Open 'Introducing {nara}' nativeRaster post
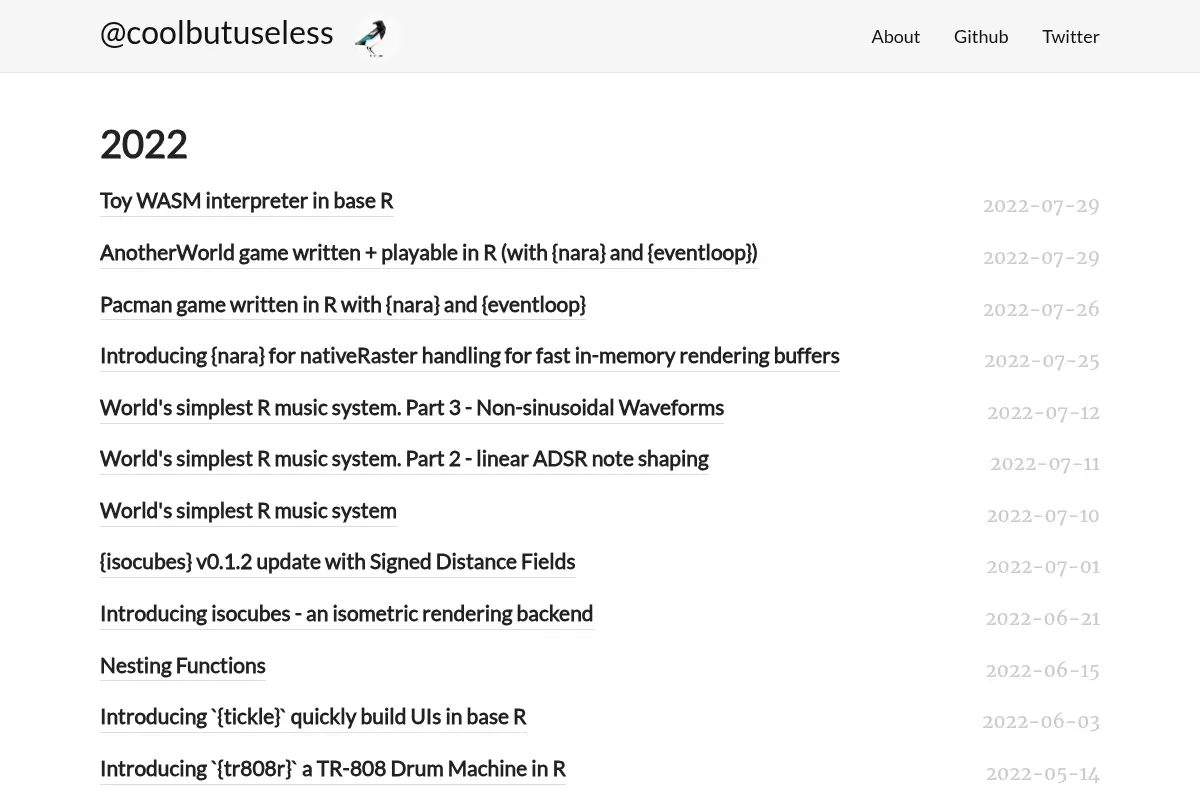Image resolution: width=1200 pixels, height=800 pixels. tap(470, 356)
